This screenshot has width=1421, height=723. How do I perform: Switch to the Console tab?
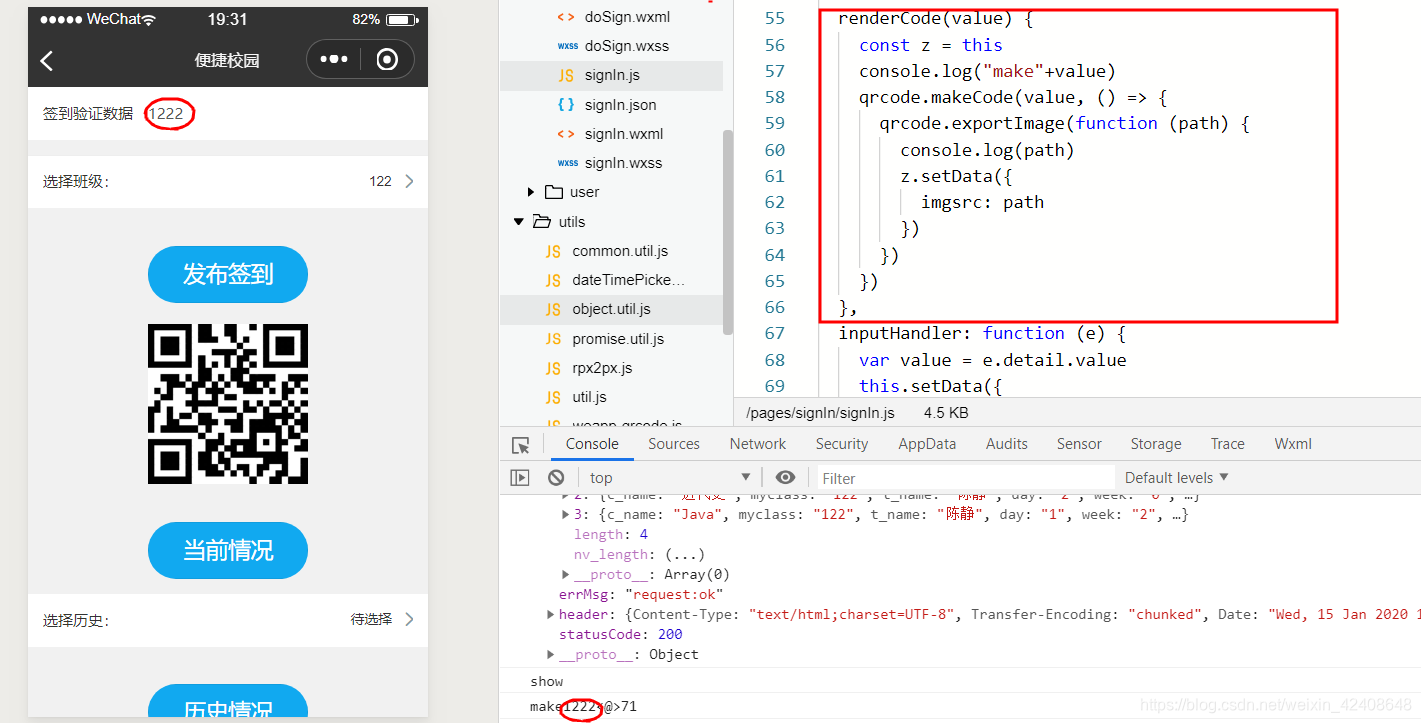[592, 444]
